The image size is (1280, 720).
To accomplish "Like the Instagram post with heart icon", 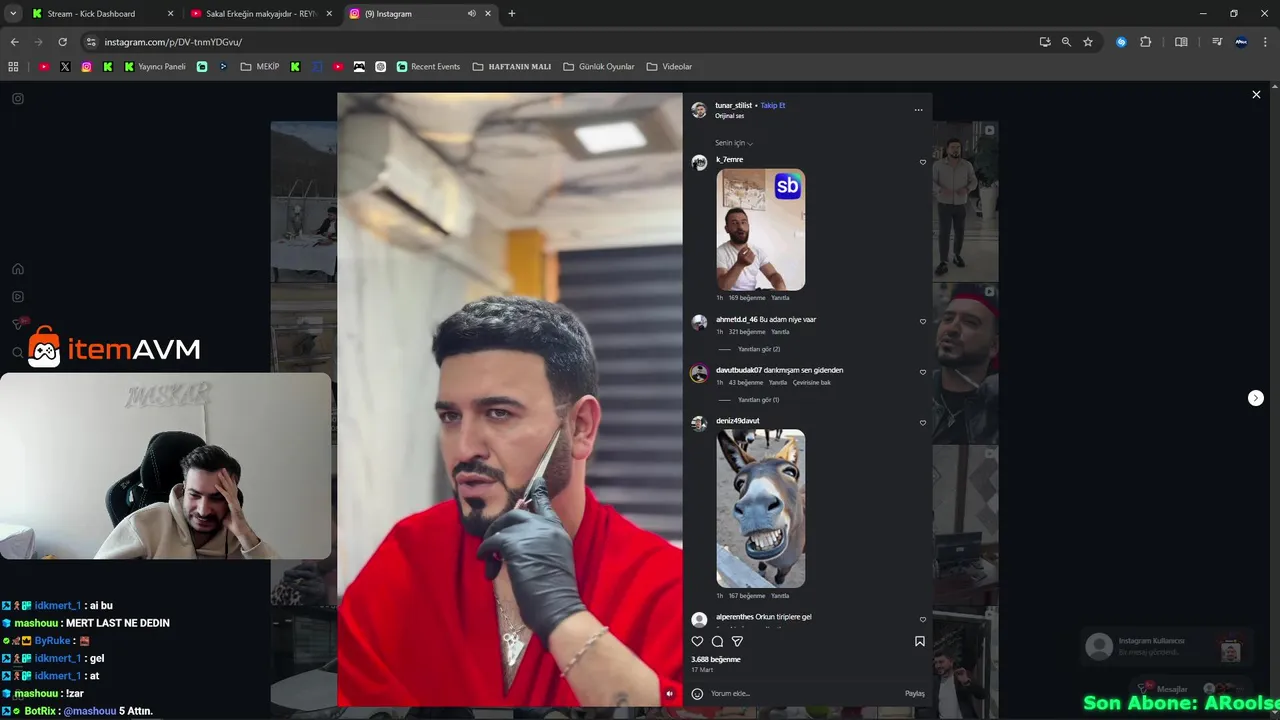I will pos(697,641).
